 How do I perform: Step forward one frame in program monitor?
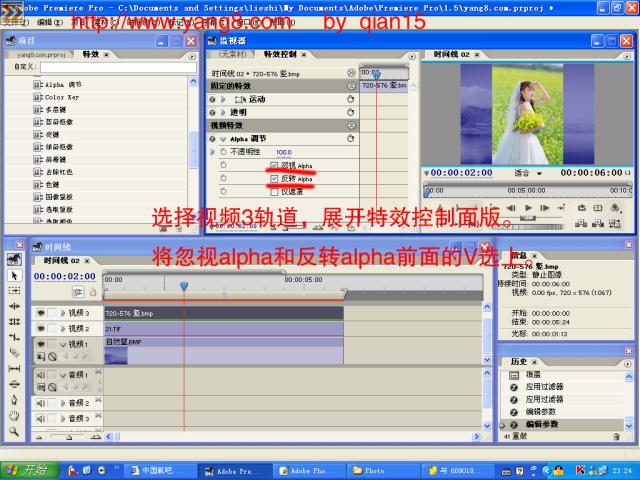point(544,208)
